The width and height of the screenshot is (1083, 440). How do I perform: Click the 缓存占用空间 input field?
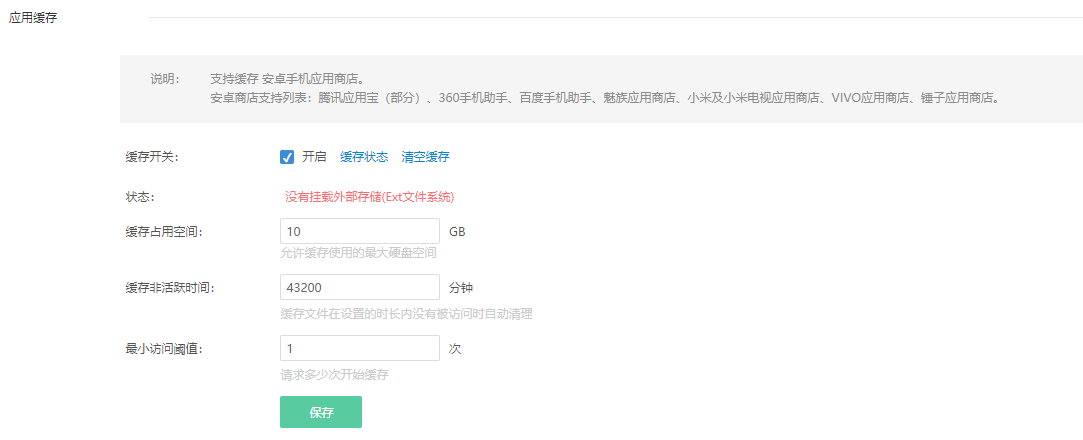tap(360, 231)
